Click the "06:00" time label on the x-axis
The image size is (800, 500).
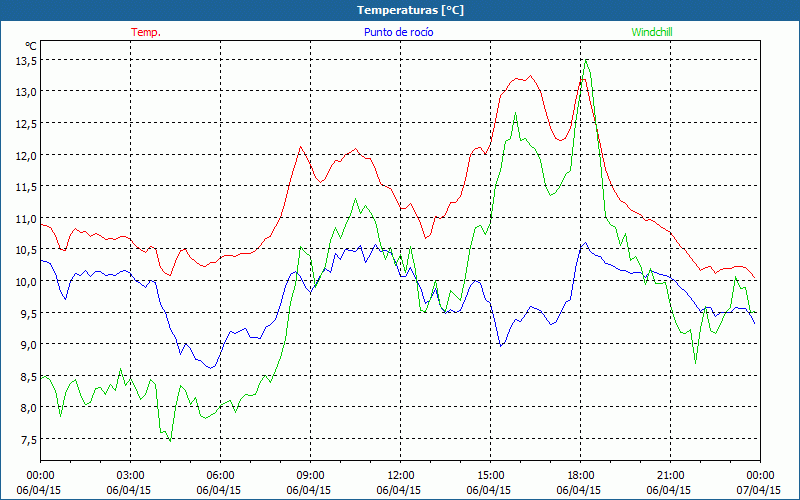click(220, 475)
